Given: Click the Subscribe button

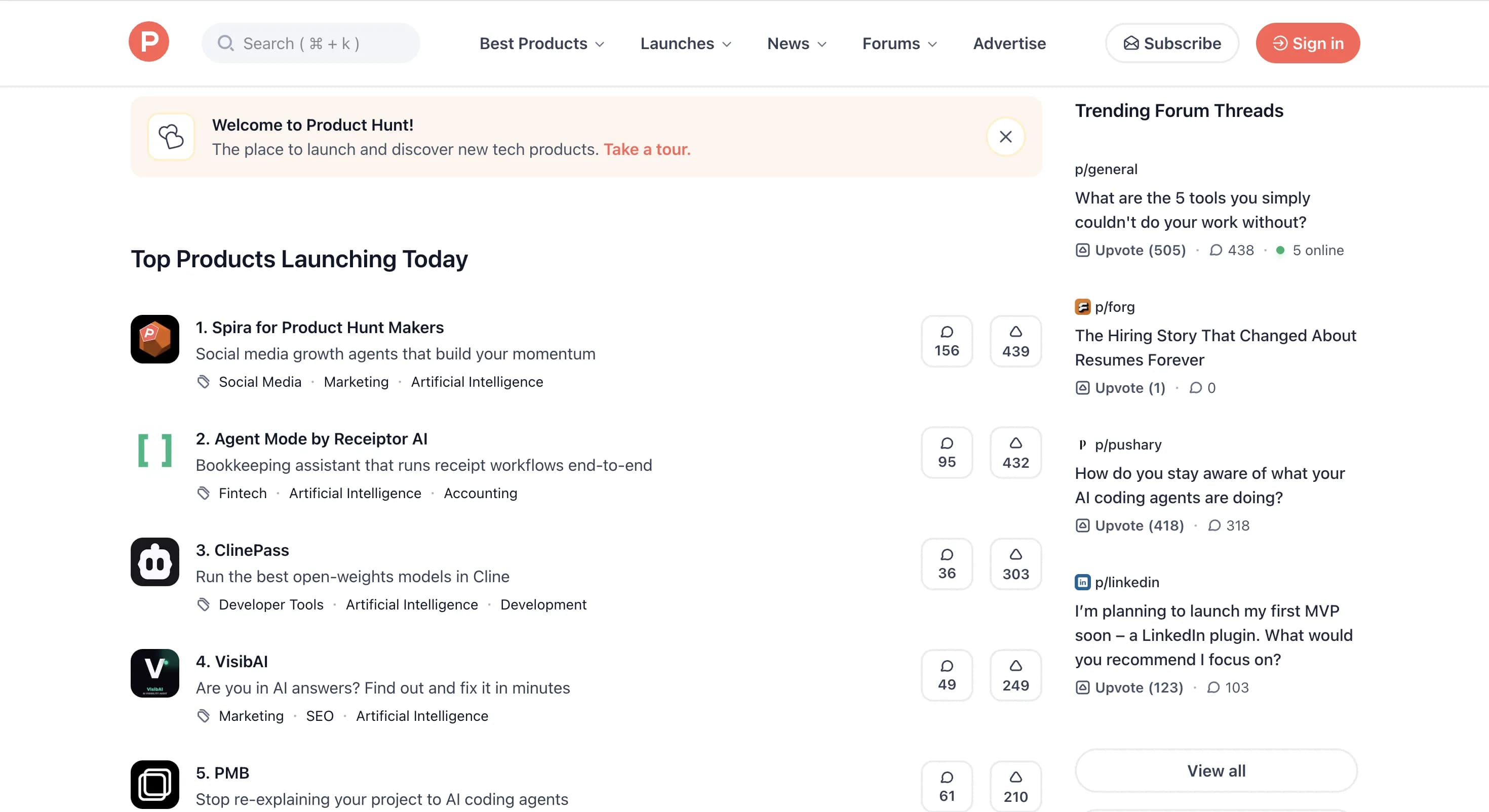Looking at the screenshot, I should pyautogui.click(x=1171, y=44).
